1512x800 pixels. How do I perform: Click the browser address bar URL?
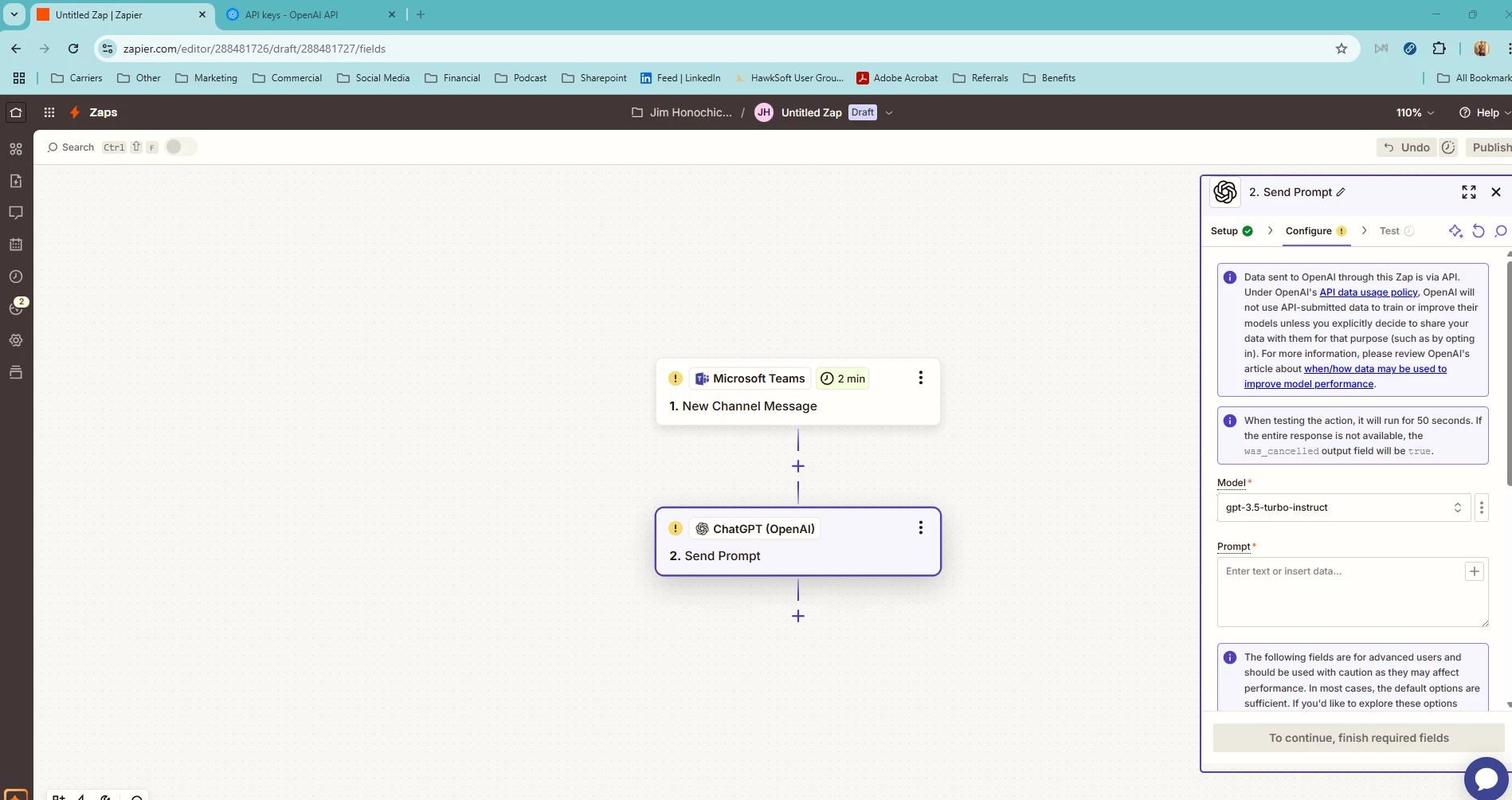254,49
